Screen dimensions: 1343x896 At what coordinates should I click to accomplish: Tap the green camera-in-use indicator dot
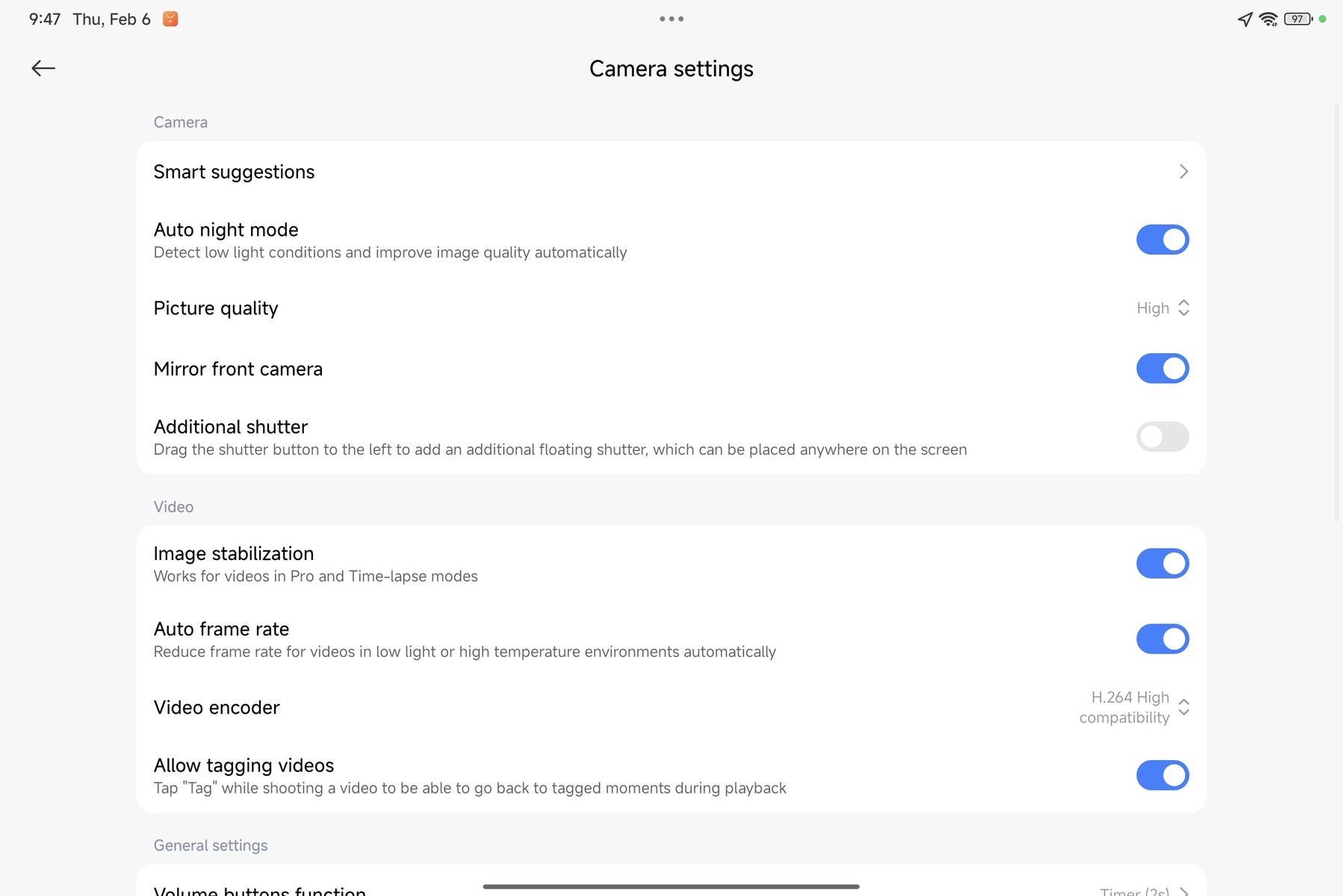click(1323, 19)
